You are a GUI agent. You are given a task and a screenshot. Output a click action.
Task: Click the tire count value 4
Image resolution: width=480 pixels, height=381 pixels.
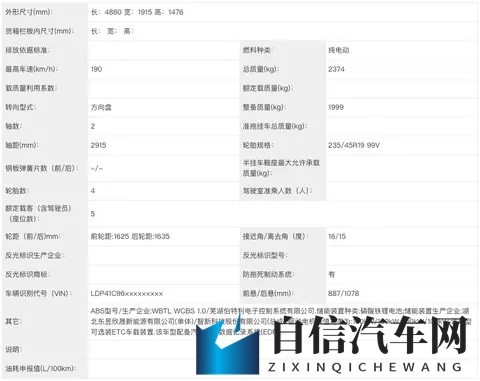pyautogui.click(x=93, y=191)
